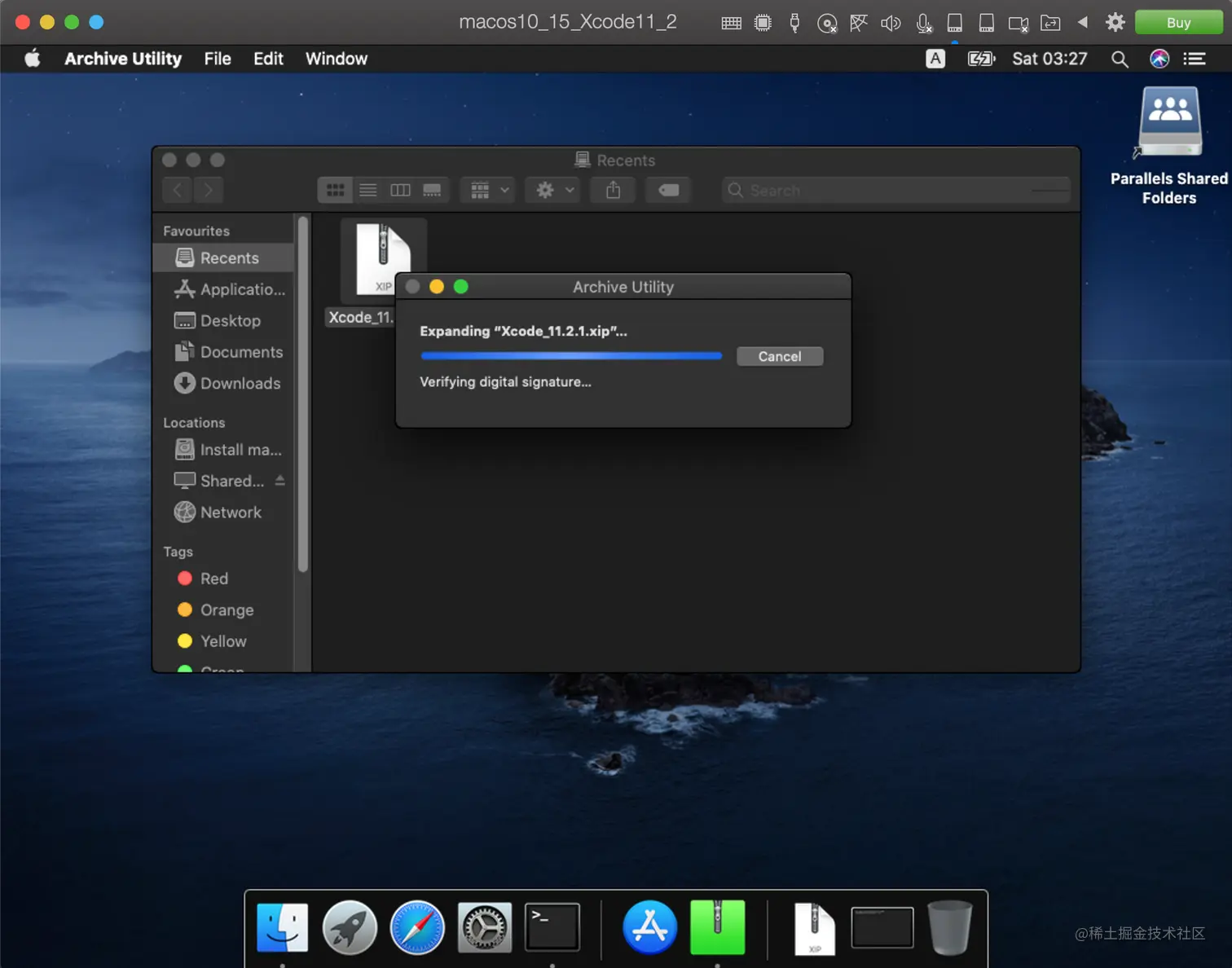This screenshot has width=1232, height=968.
Task: Click the input source A icon in menu bar
Action: pos(935,59)
